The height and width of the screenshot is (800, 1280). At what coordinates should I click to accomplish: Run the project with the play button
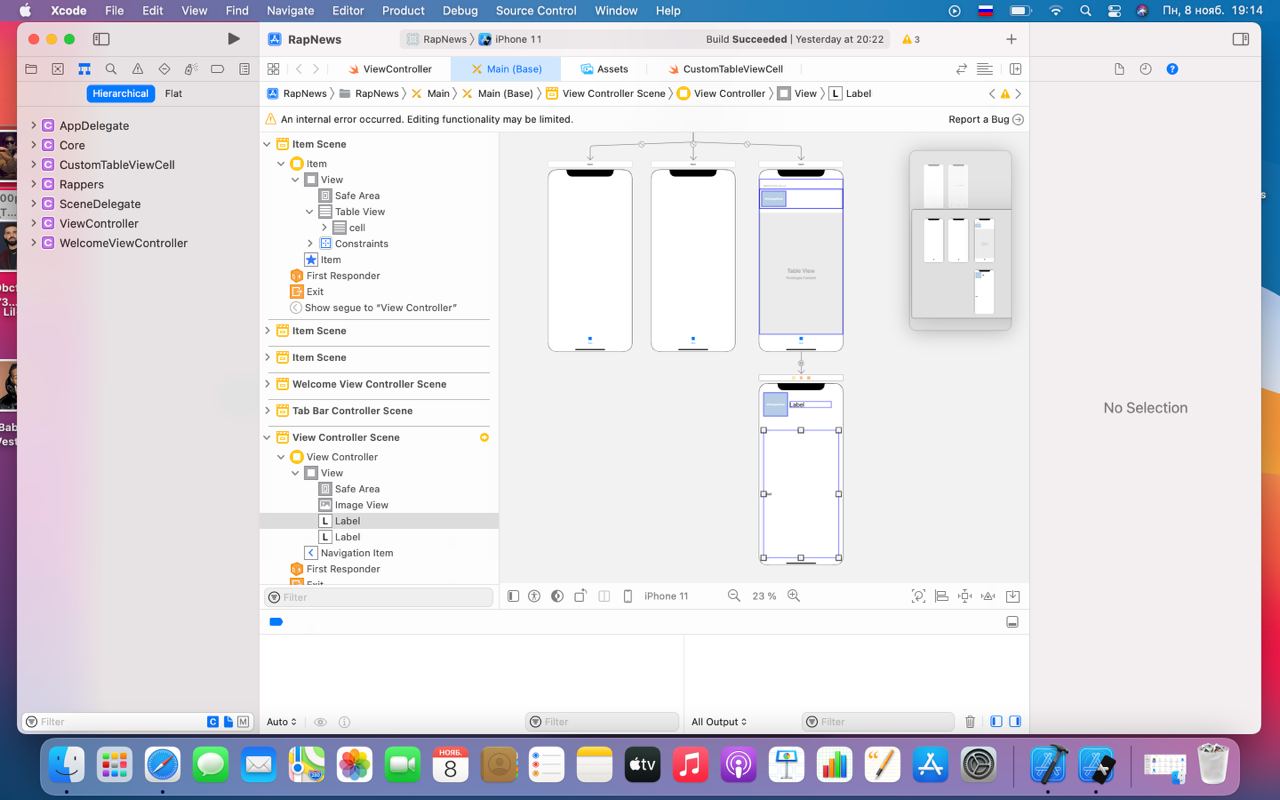pos(233,39)
